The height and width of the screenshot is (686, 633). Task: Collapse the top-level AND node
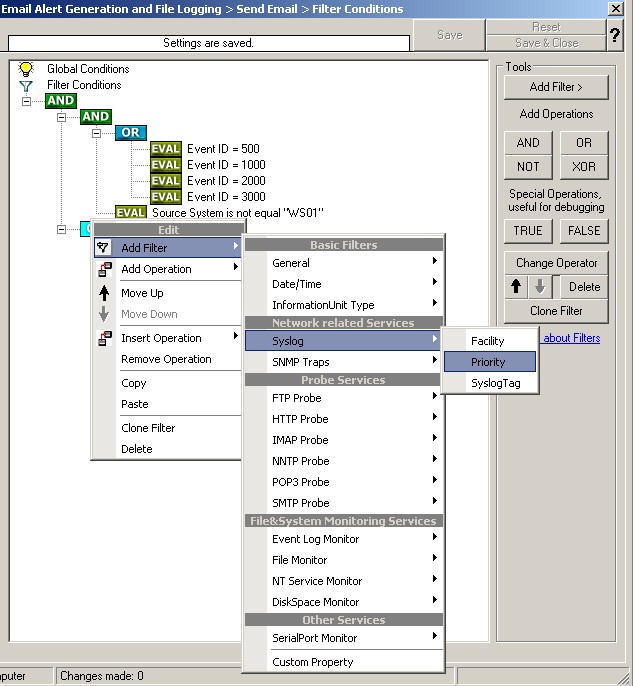tap(27, 101)
